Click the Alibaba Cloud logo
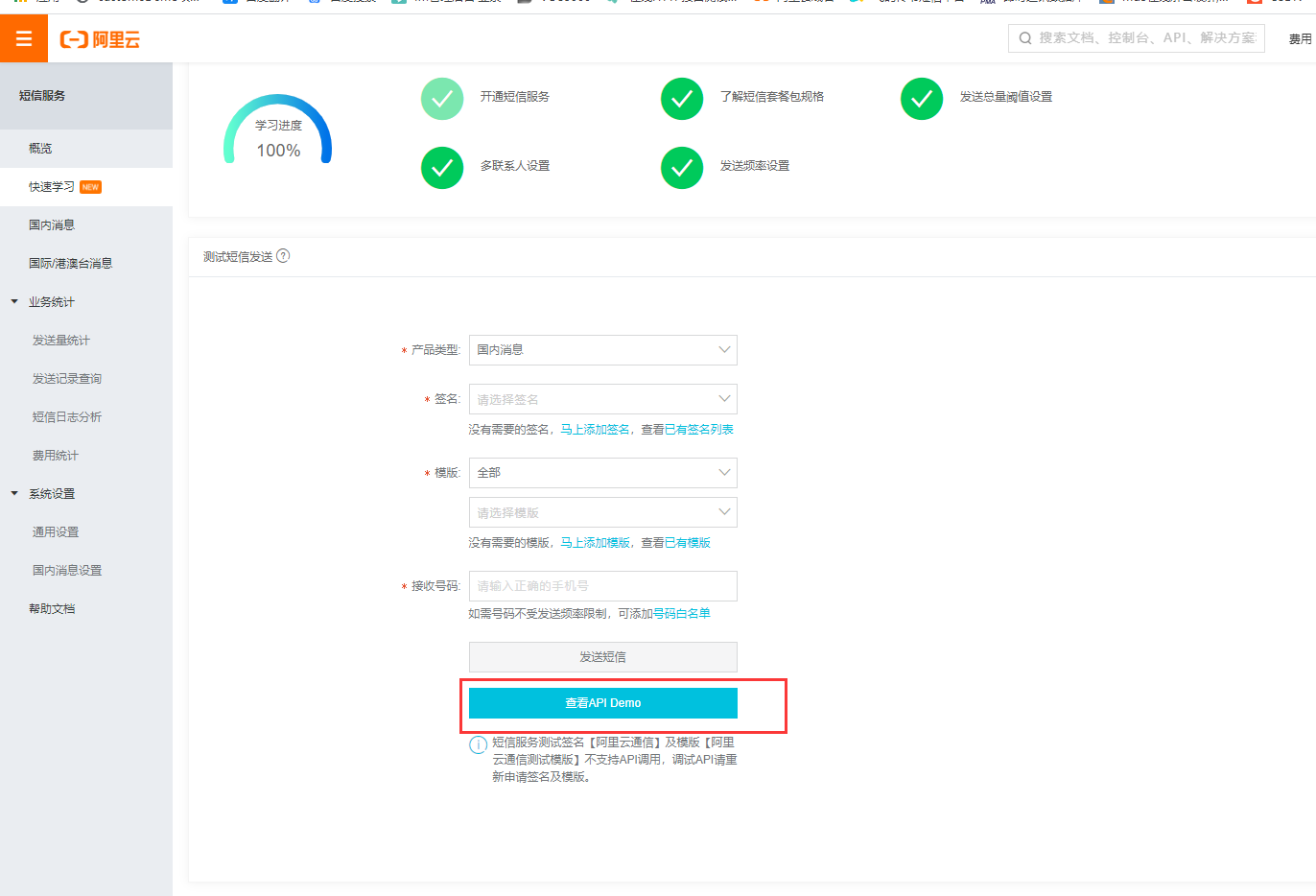 pyautogui.click(x=99, y=38)
